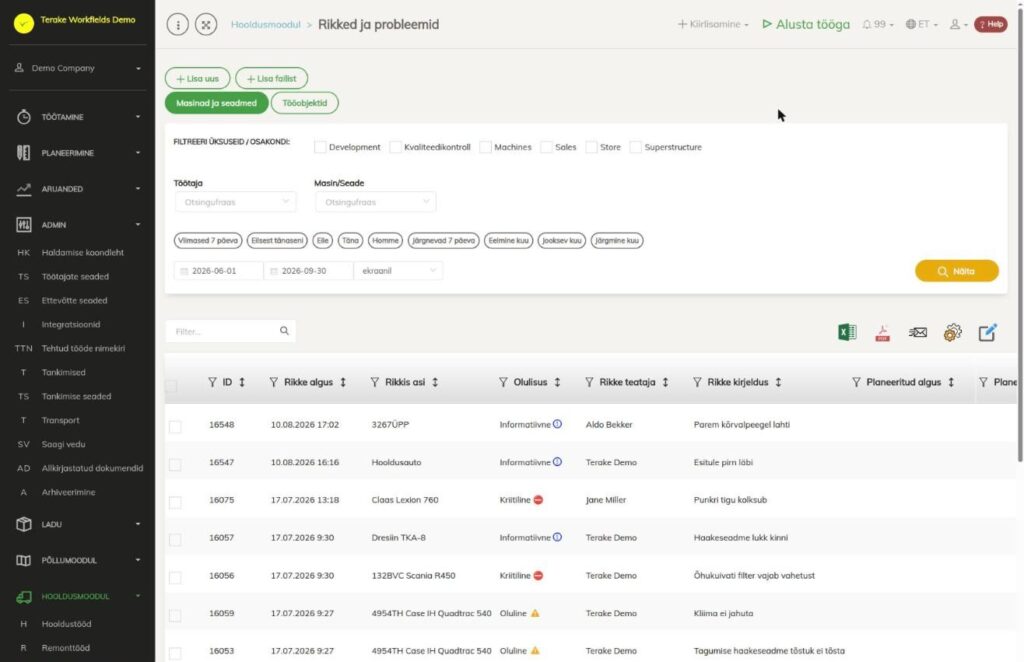This screenshot has height=662, width=1024.
Task: Click the yellow Näita button
Action: [957, 271]
